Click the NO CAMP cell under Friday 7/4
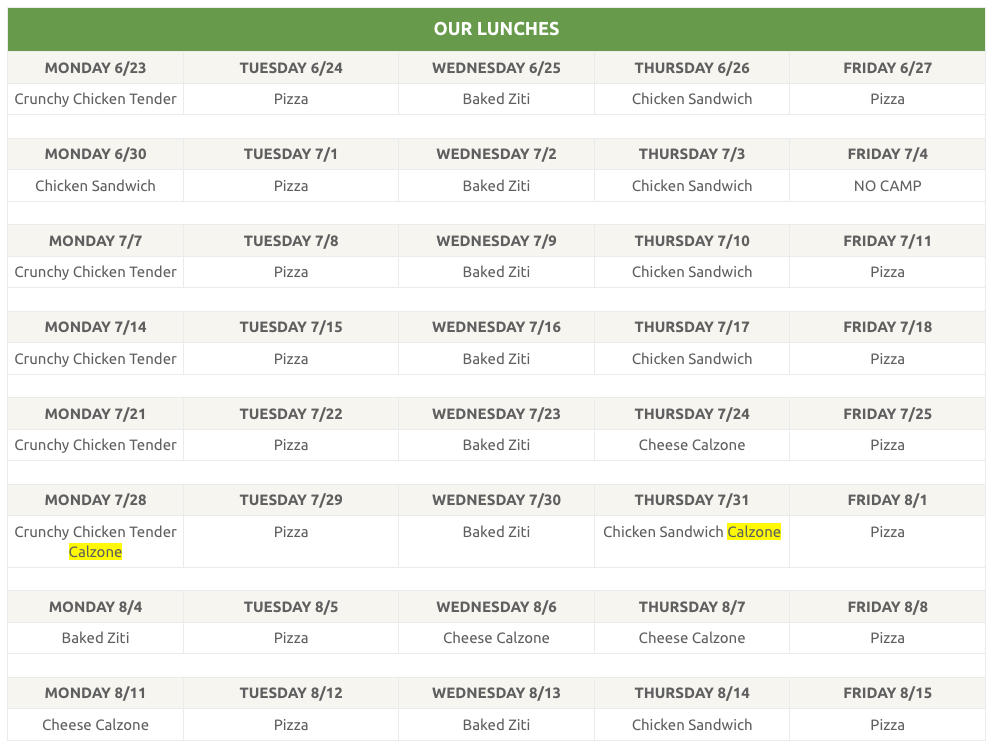The height and width of the screenshot is (749, 993). (x=887, y=186)
